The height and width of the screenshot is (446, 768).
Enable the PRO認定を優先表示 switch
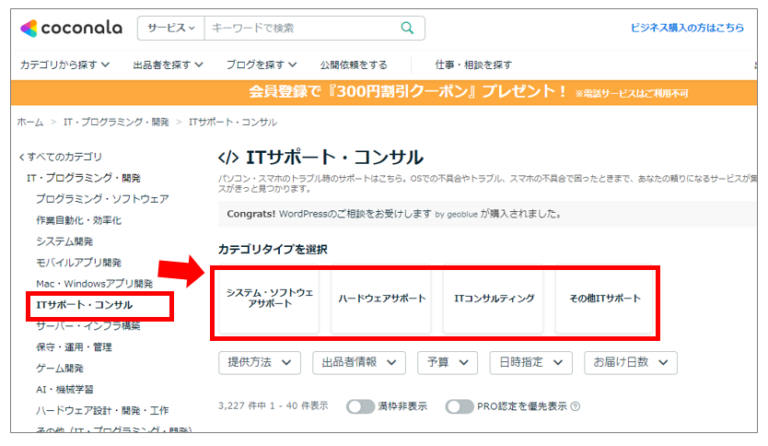click(x=459, y=406)
